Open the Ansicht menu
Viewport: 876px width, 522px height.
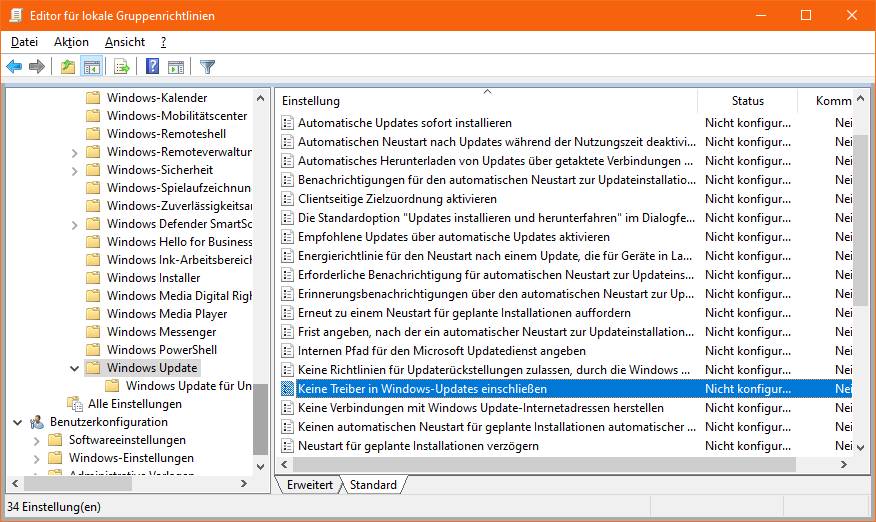click(125, 42)
